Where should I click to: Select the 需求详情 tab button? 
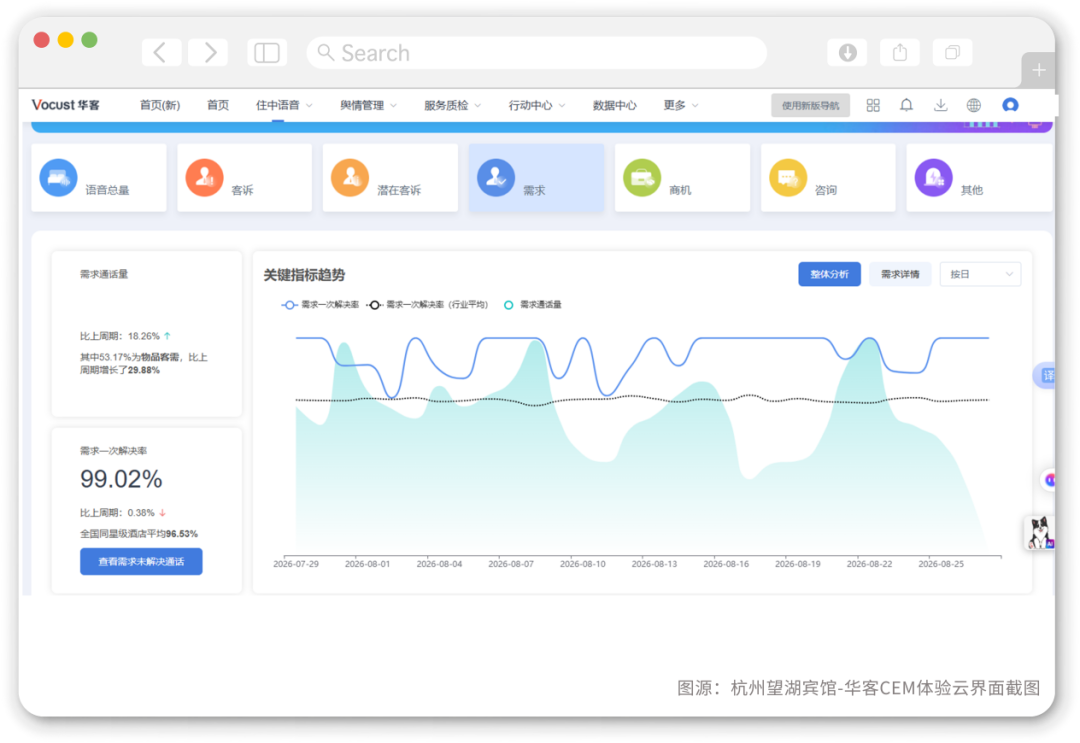[900, 274]
